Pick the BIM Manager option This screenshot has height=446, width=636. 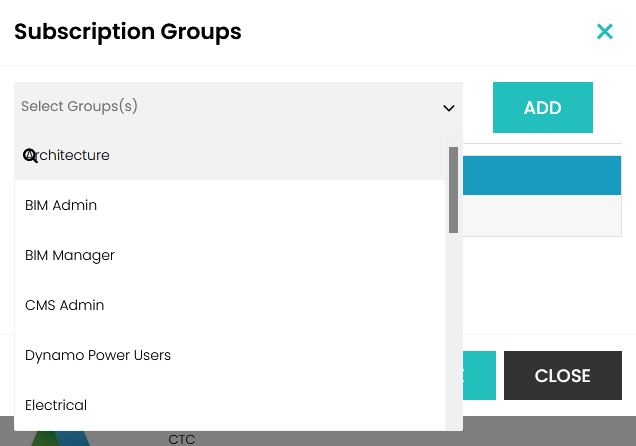[x=230, y=255]
